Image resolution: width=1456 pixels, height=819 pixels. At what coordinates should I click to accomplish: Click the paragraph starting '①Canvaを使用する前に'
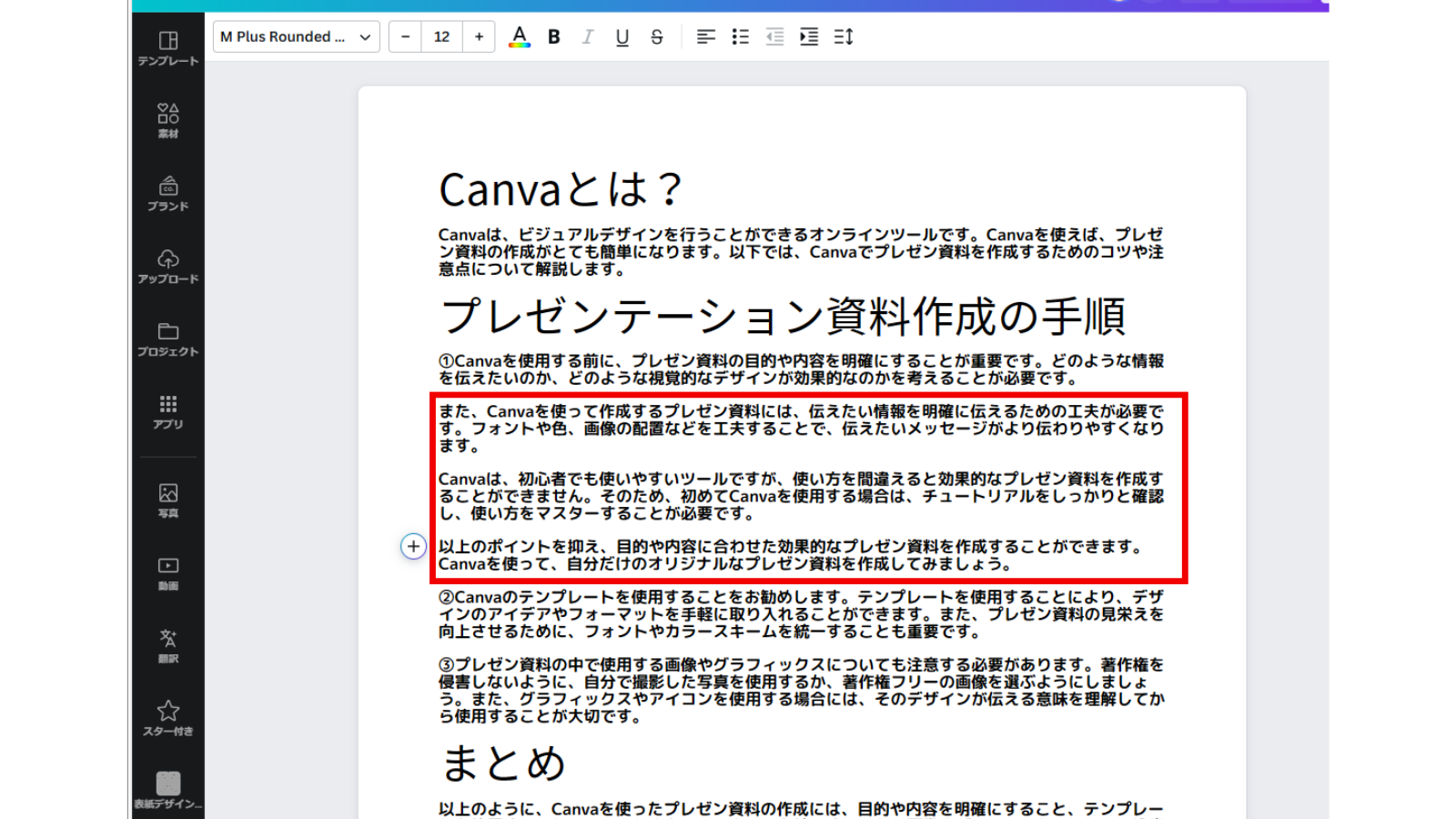point(801,369)
